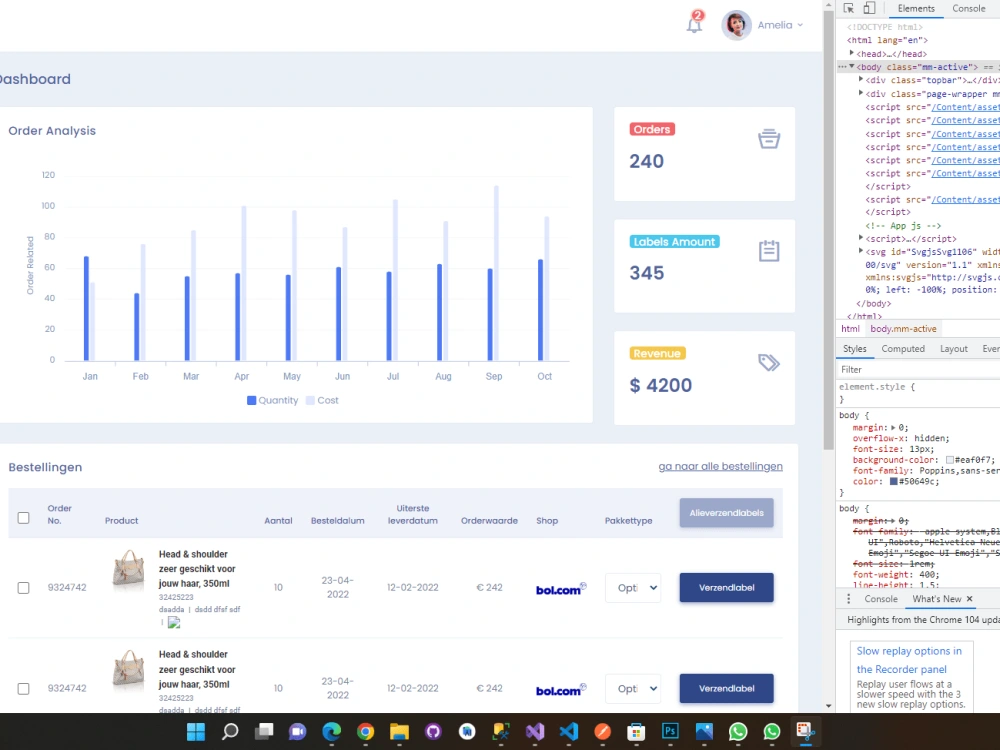Open Windows taskbar search

230,732
